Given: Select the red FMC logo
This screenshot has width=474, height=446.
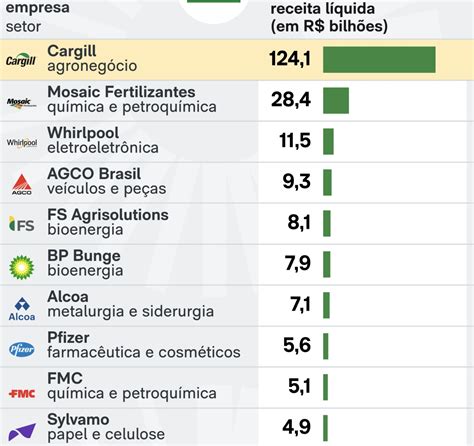Looking at the screenshot, I should [22, 394].
